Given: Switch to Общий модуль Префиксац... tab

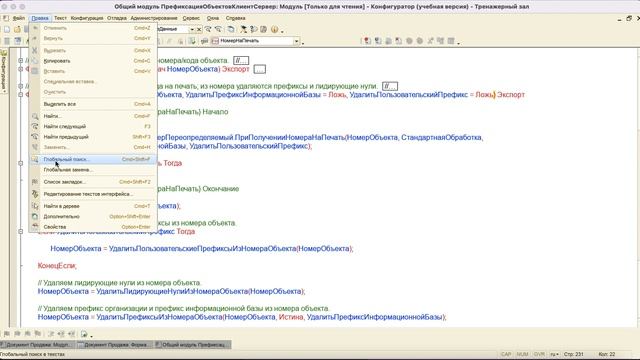Looking at the screenshot, I should click(193, 345).
